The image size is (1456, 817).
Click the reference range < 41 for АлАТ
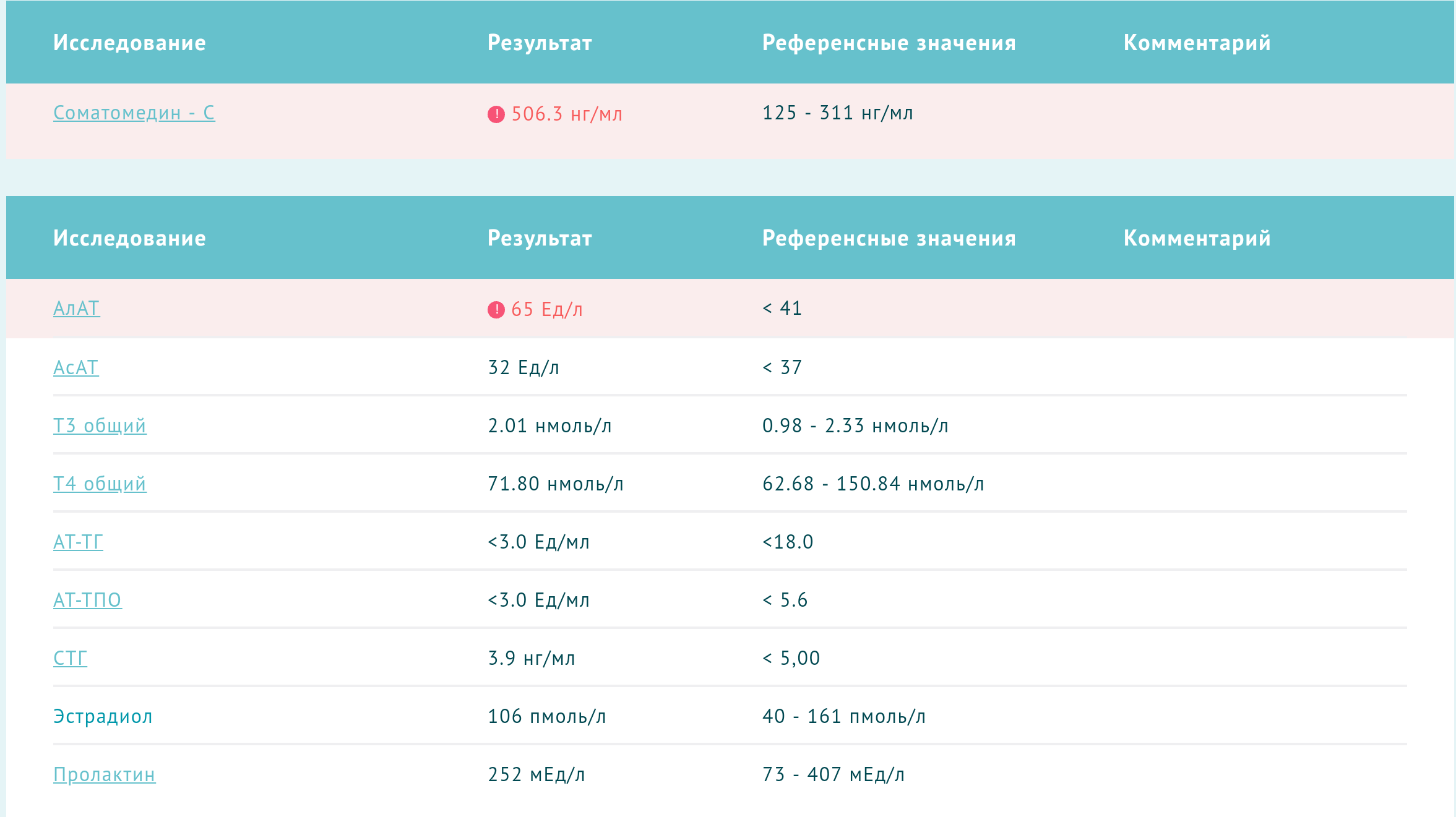tap(782, 309)
